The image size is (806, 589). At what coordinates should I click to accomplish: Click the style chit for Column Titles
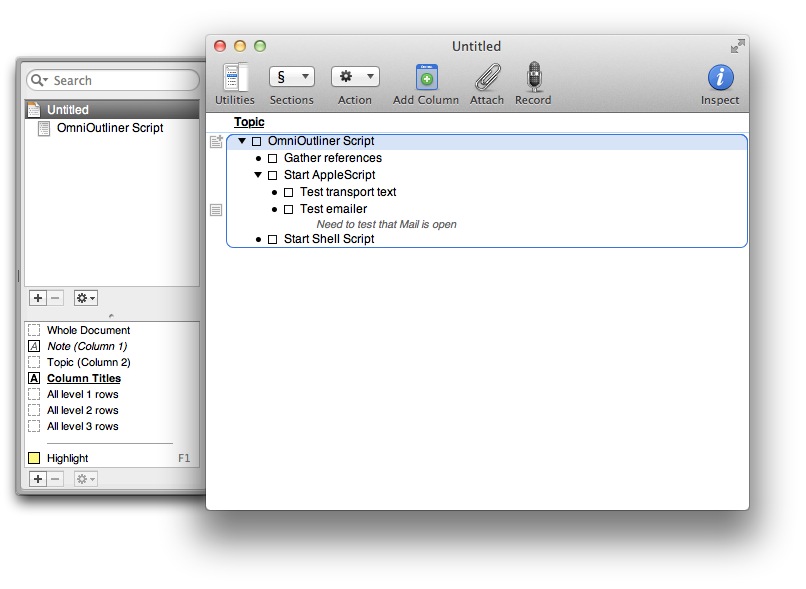coord(34,378)
